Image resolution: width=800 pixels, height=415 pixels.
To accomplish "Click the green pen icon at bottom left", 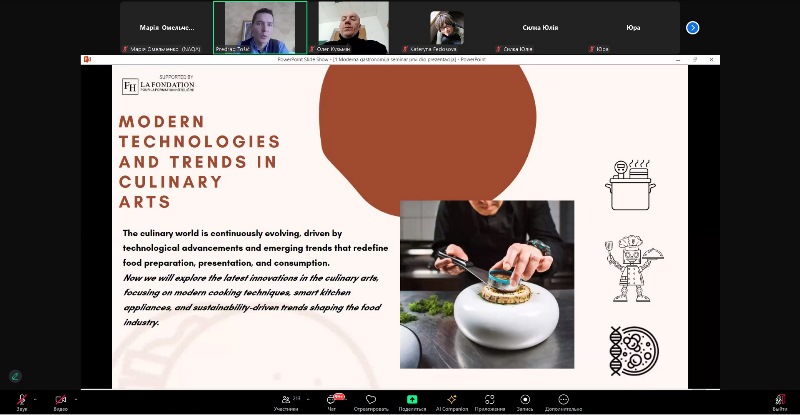I will (15, 376).
